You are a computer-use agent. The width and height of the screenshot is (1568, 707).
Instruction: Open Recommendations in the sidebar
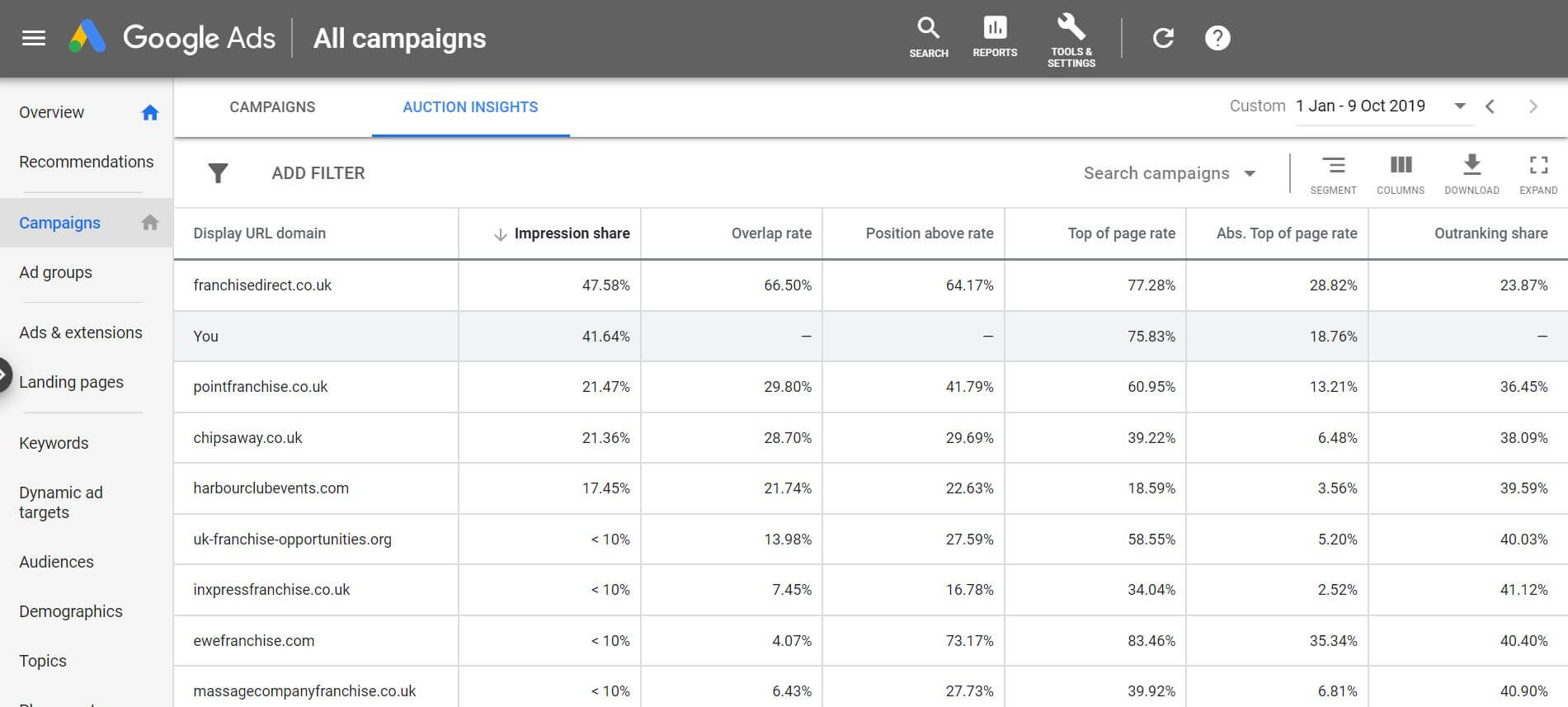pos(86,162)
